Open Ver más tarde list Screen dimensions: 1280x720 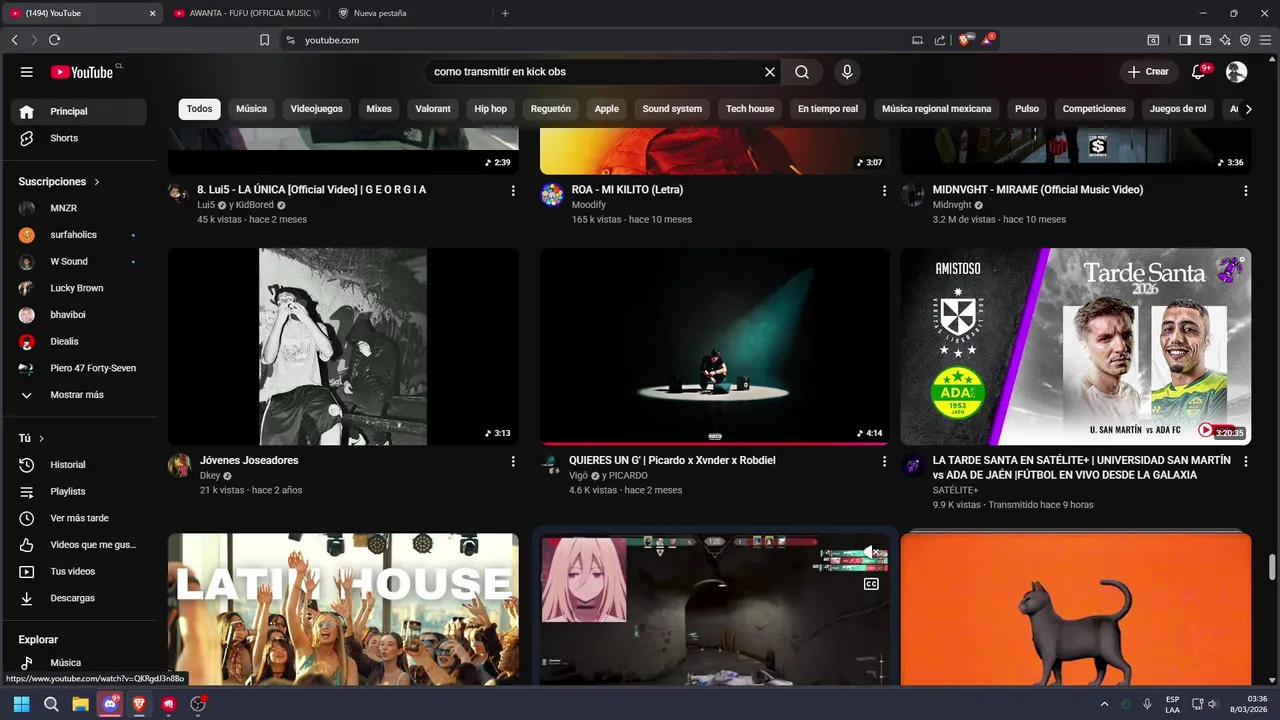point(78,518)
